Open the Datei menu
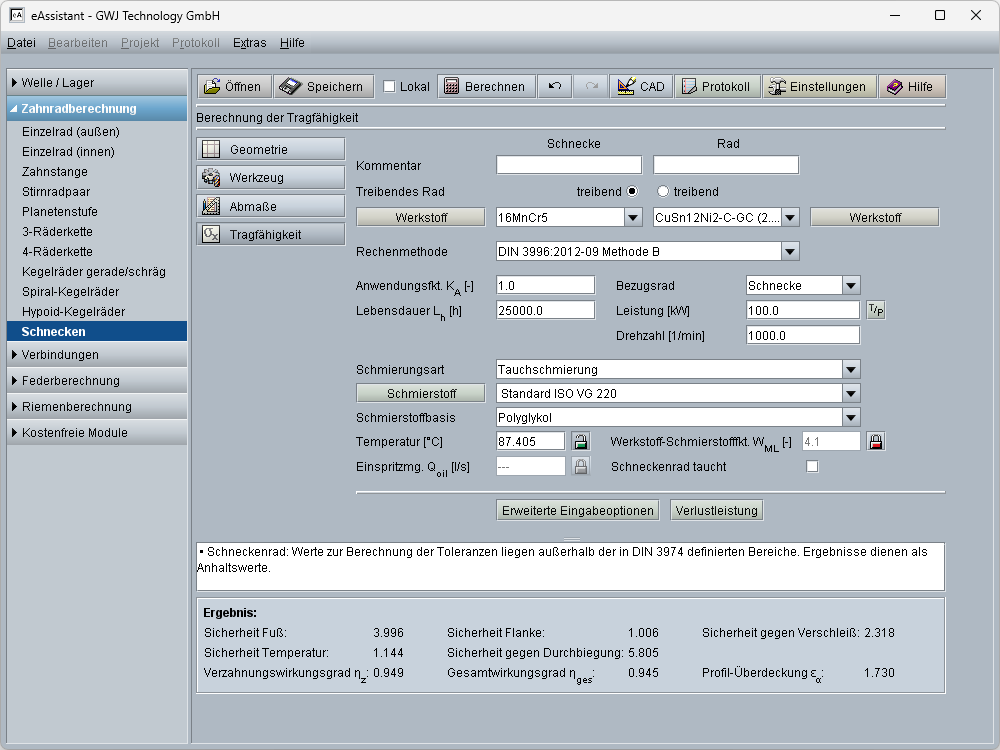 (x=21, y=43)
